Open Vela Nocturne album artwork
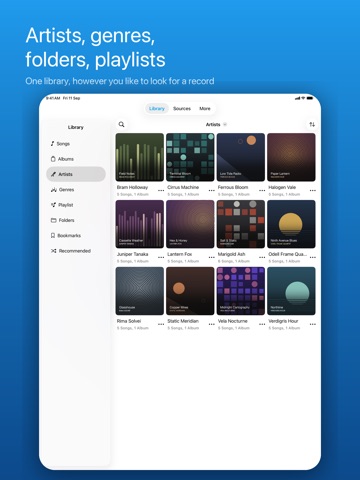 (241, 291)
